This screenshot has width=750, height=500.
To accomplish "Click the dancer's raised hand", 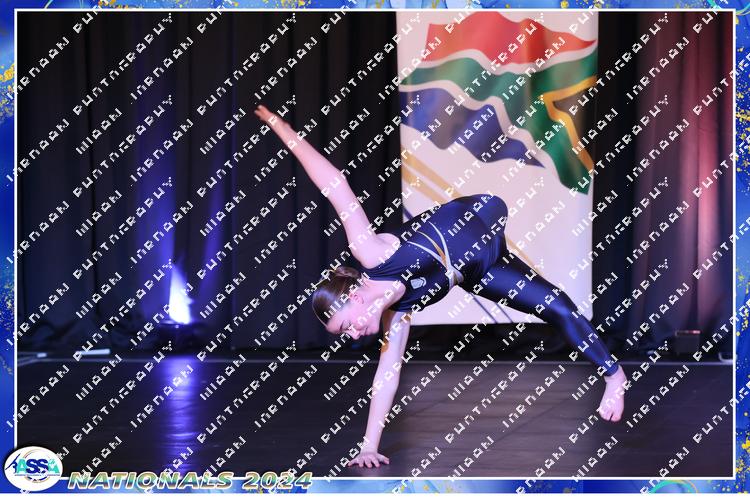I will coord(264,113).
